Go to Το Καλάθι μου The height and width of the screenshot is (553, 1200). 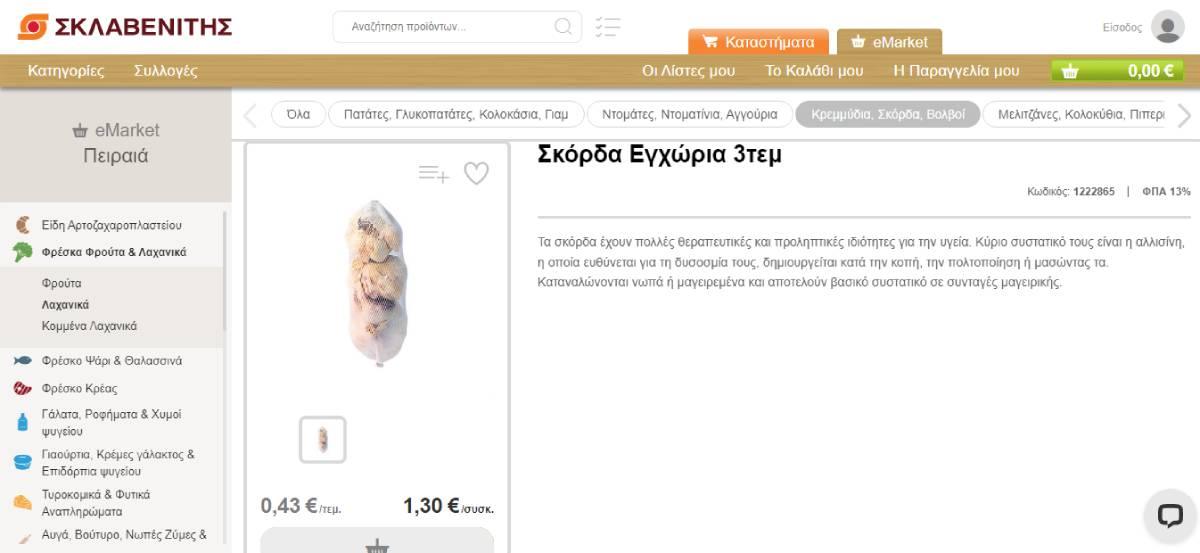point(814,71)
